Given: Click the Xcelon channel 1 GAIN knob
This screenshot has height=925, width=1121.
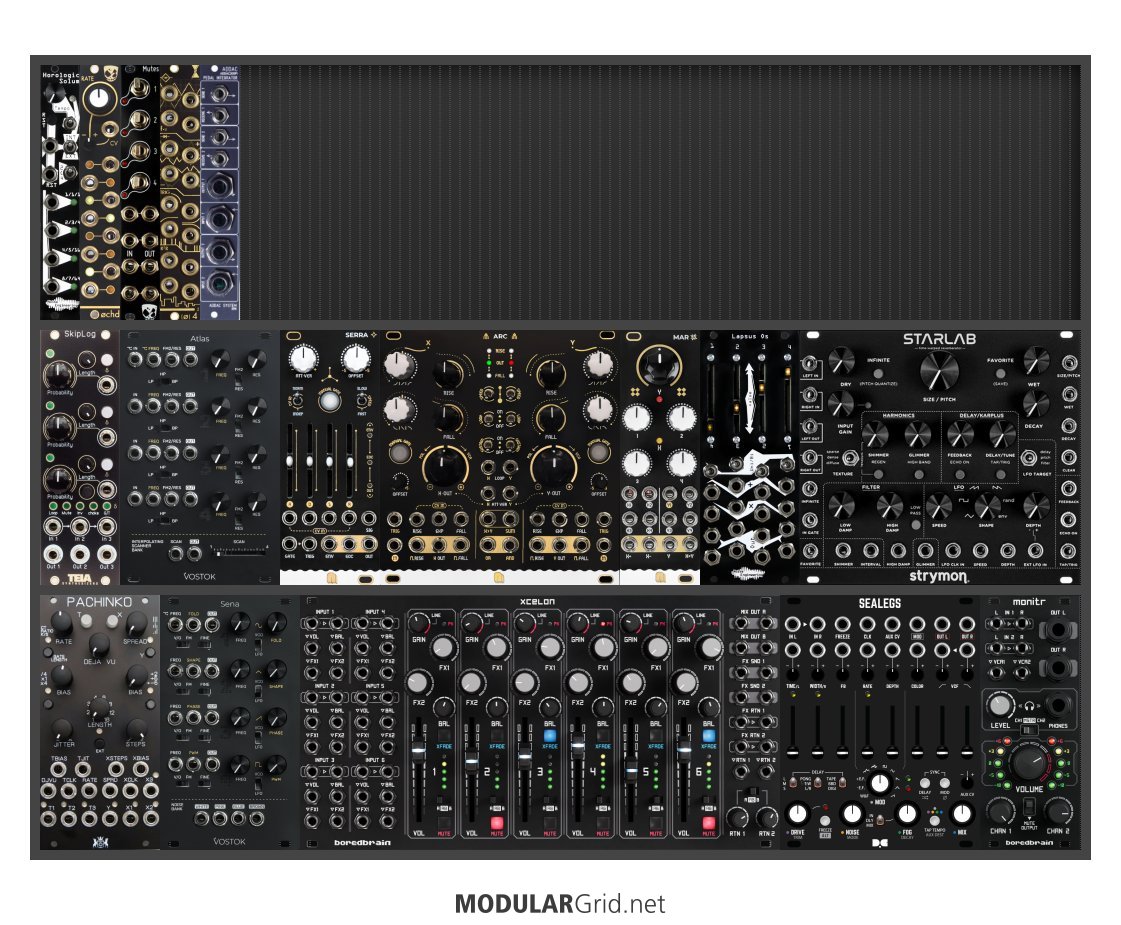Looking at the screenshot, I should tap(420, 624).
